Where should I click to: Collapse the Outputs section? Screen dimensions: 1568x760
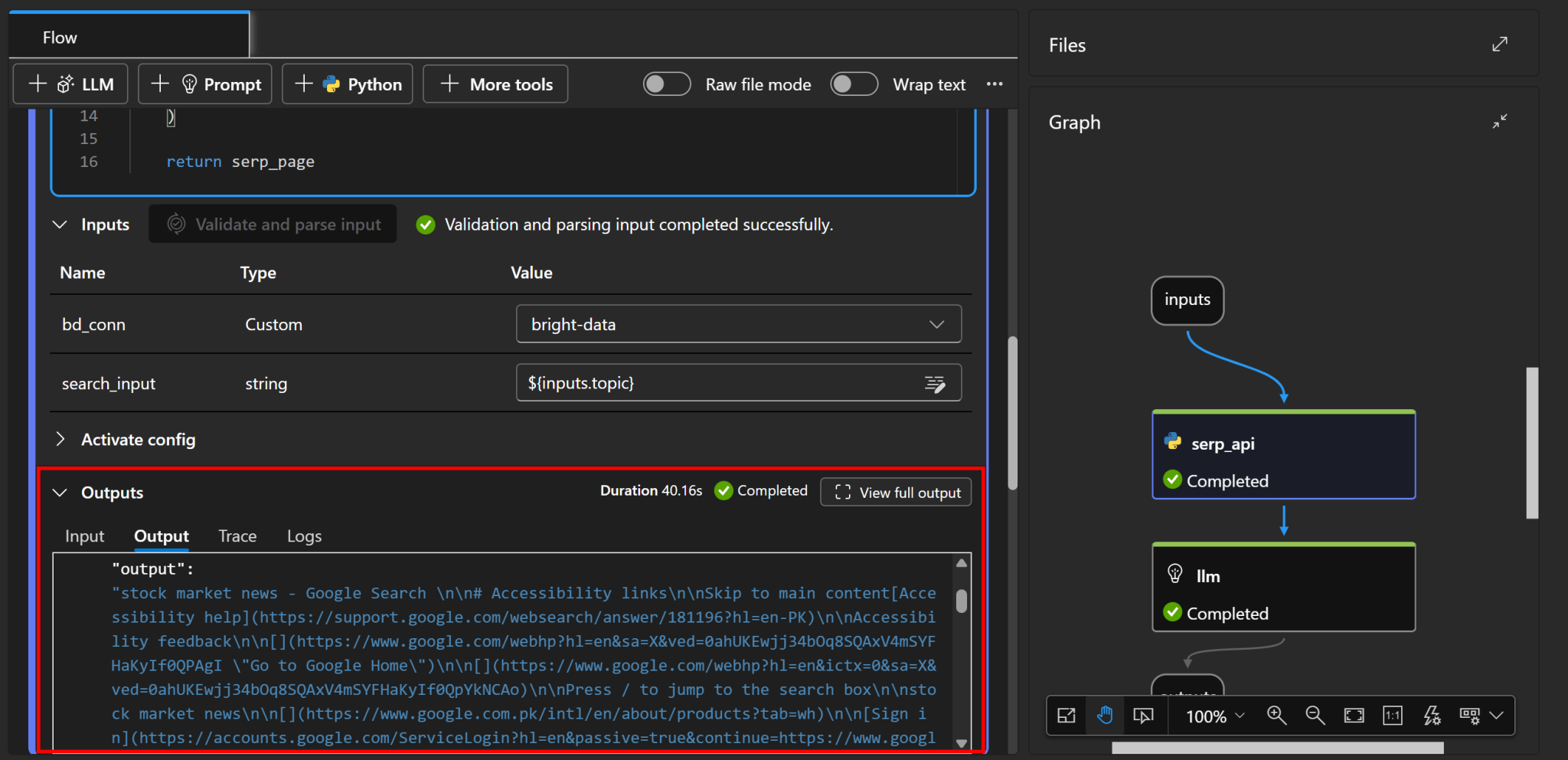tap(60, 493)
